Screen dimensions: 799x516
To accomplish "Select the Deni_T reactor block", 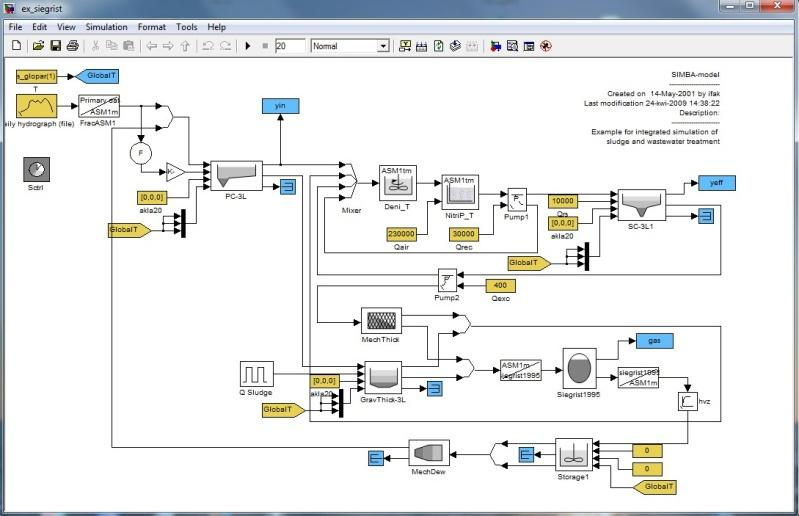I will 397,183.
